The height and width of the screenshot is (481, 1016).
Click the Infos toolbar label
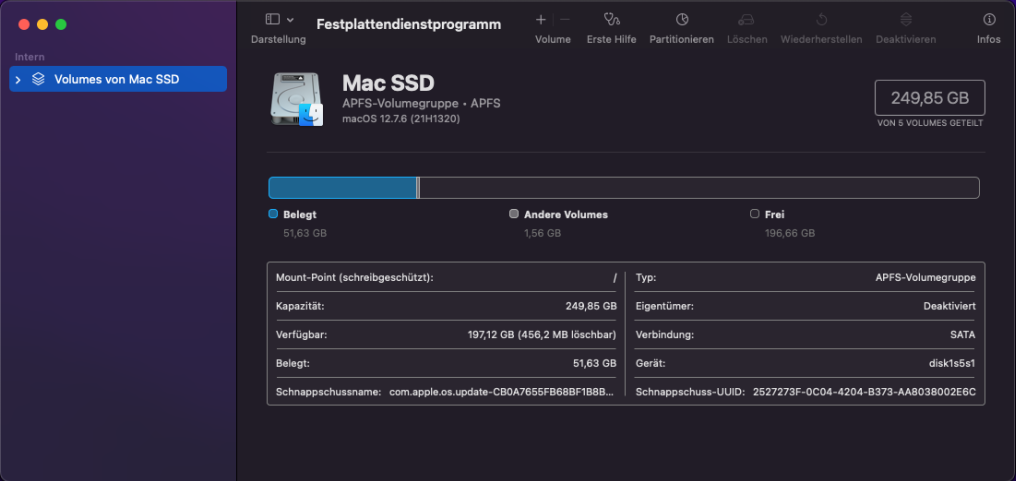(989, 40)
